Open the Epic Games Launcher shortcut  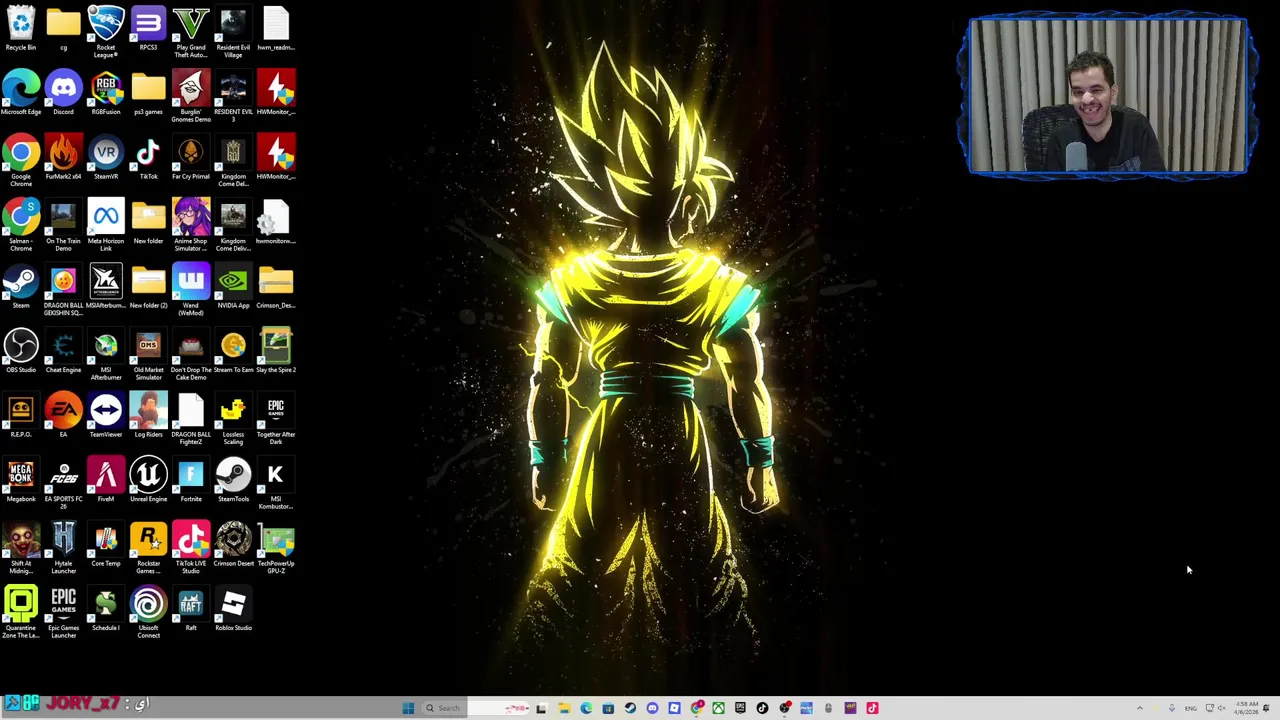tap(63, 613)
